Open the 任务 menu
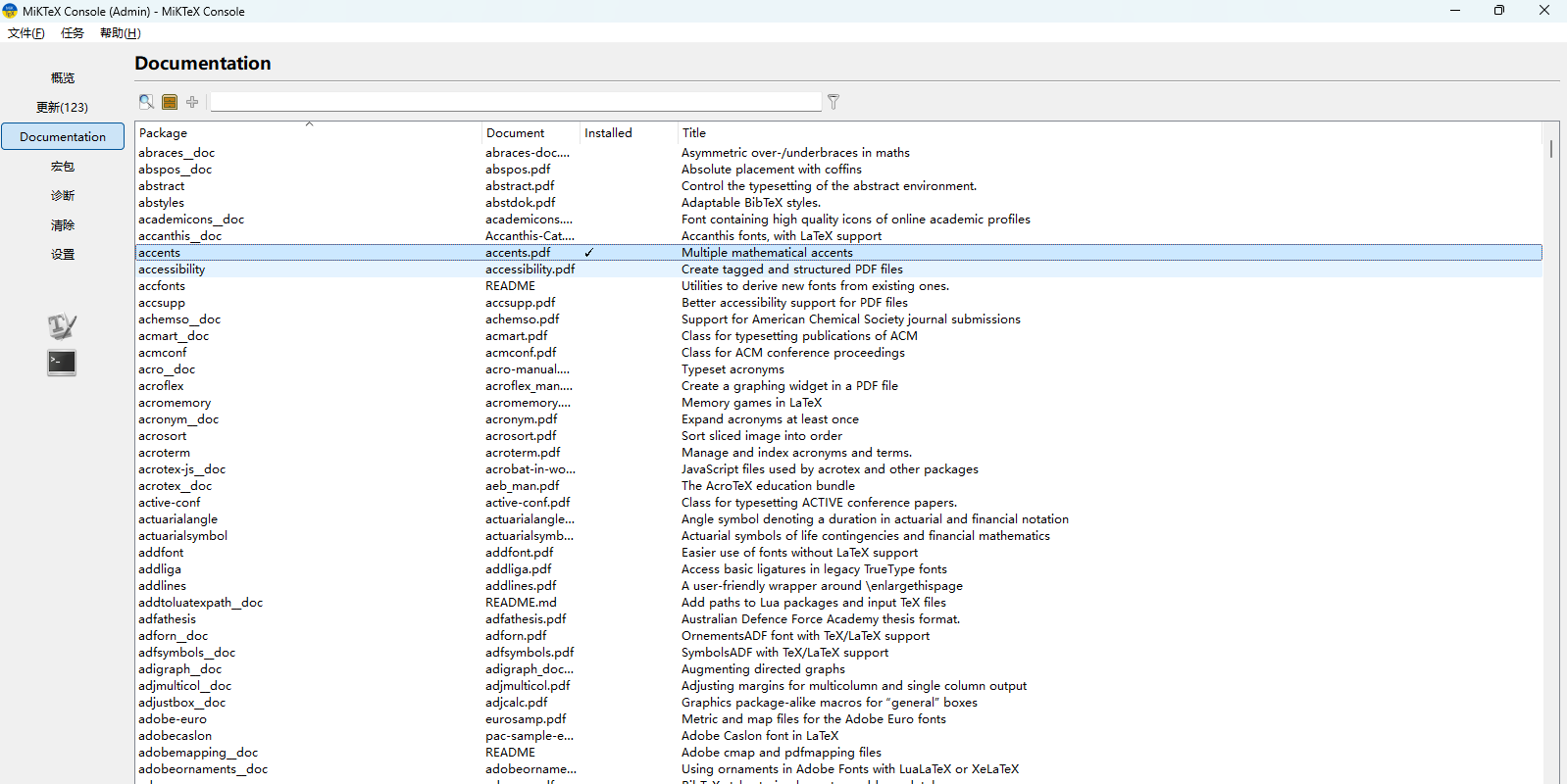The height and width of the screenshot is (784, 1567). click(x=73, y=33)
